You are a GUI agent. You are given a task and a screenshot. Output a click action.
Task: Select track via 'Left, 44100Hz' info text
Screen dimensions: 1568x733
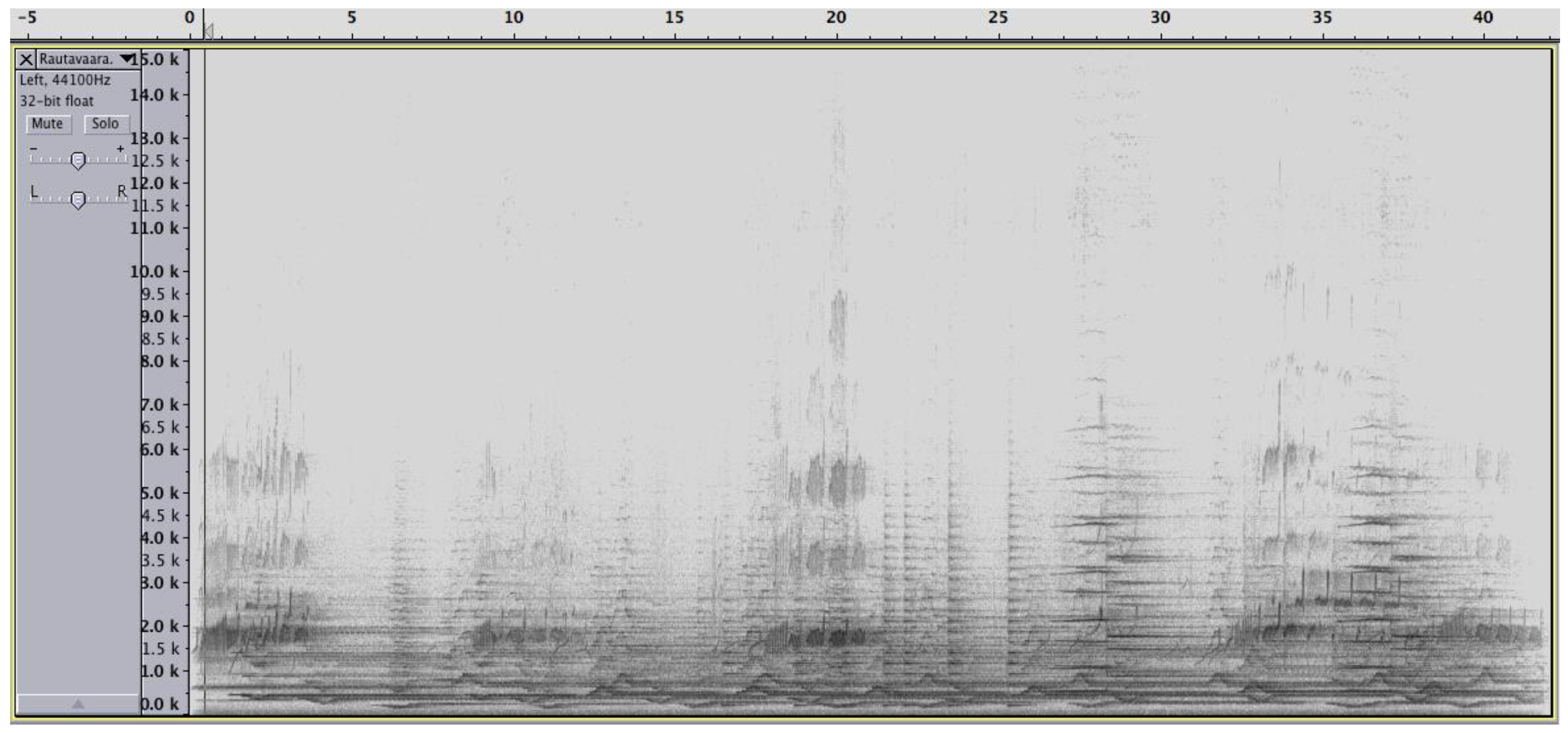pos(65,80)
